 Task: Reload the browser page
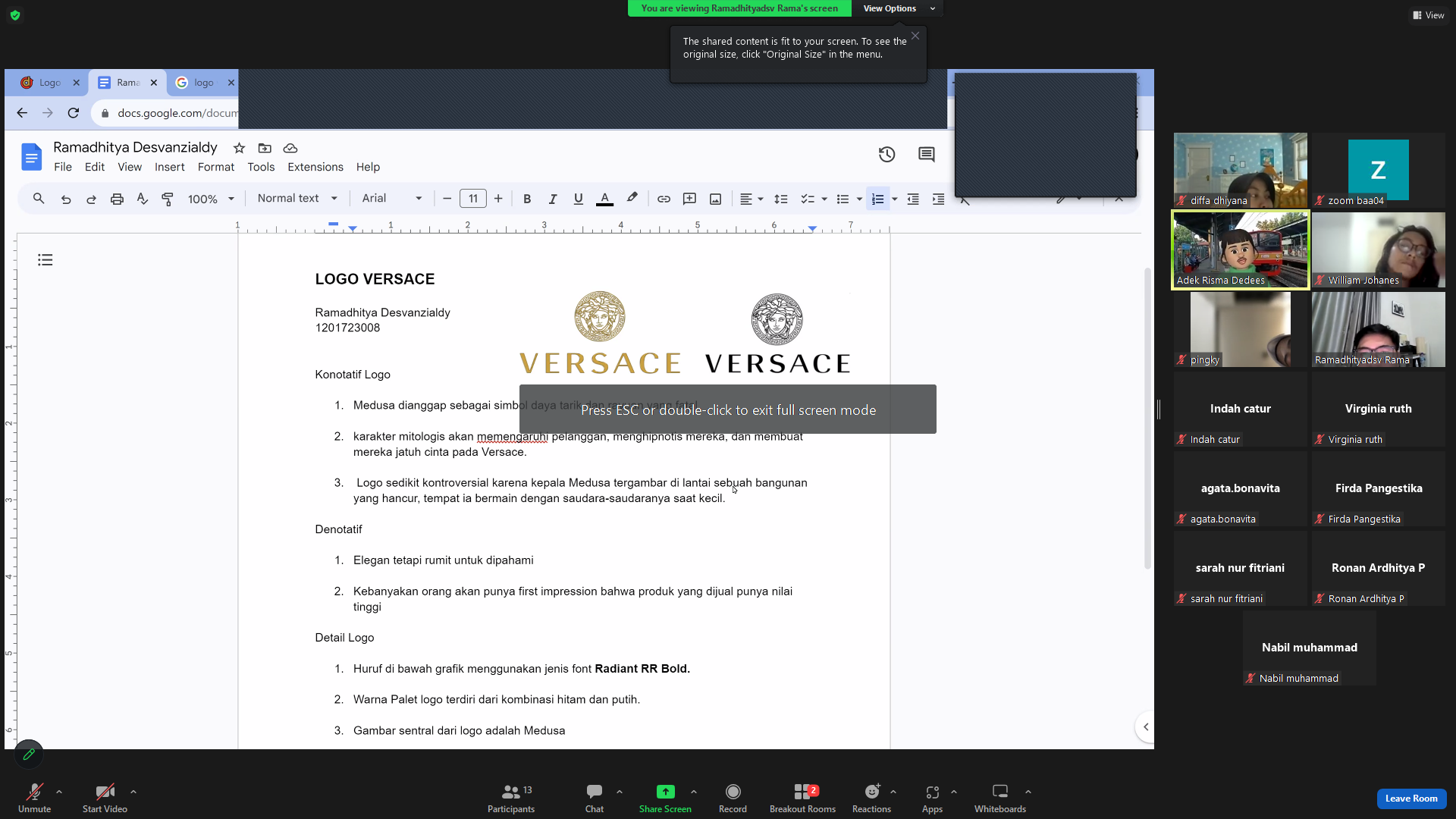(x=74, y=113)
